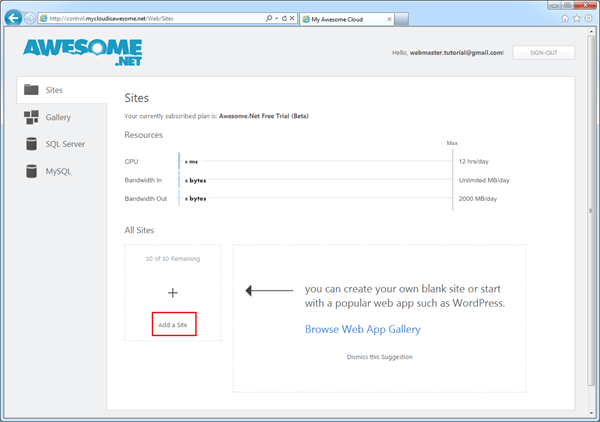Click the Unlimited MB/day max value
600x422 pixels.
pos(484,180)
